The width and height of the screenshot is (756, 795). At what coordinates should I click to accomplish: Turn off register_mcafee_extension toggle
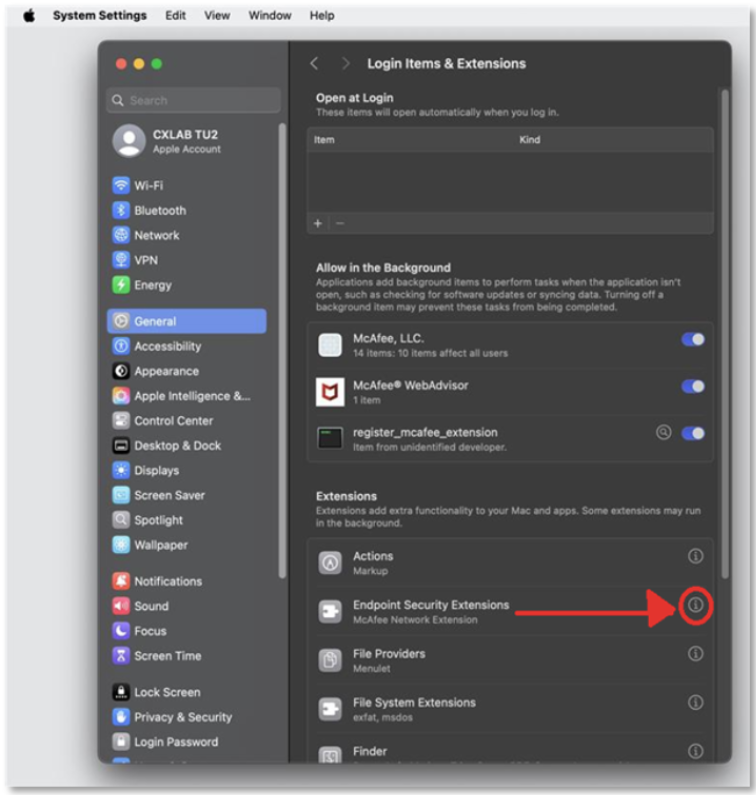[x=692, y=433]
